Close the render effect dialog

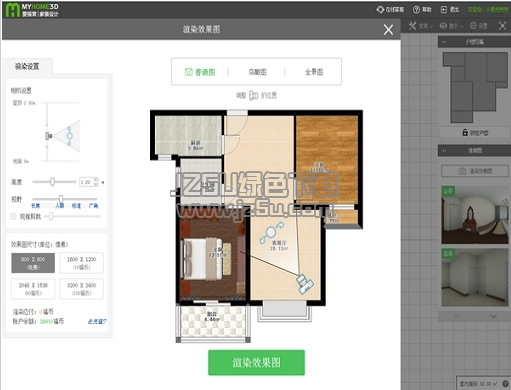coord(388,30)
